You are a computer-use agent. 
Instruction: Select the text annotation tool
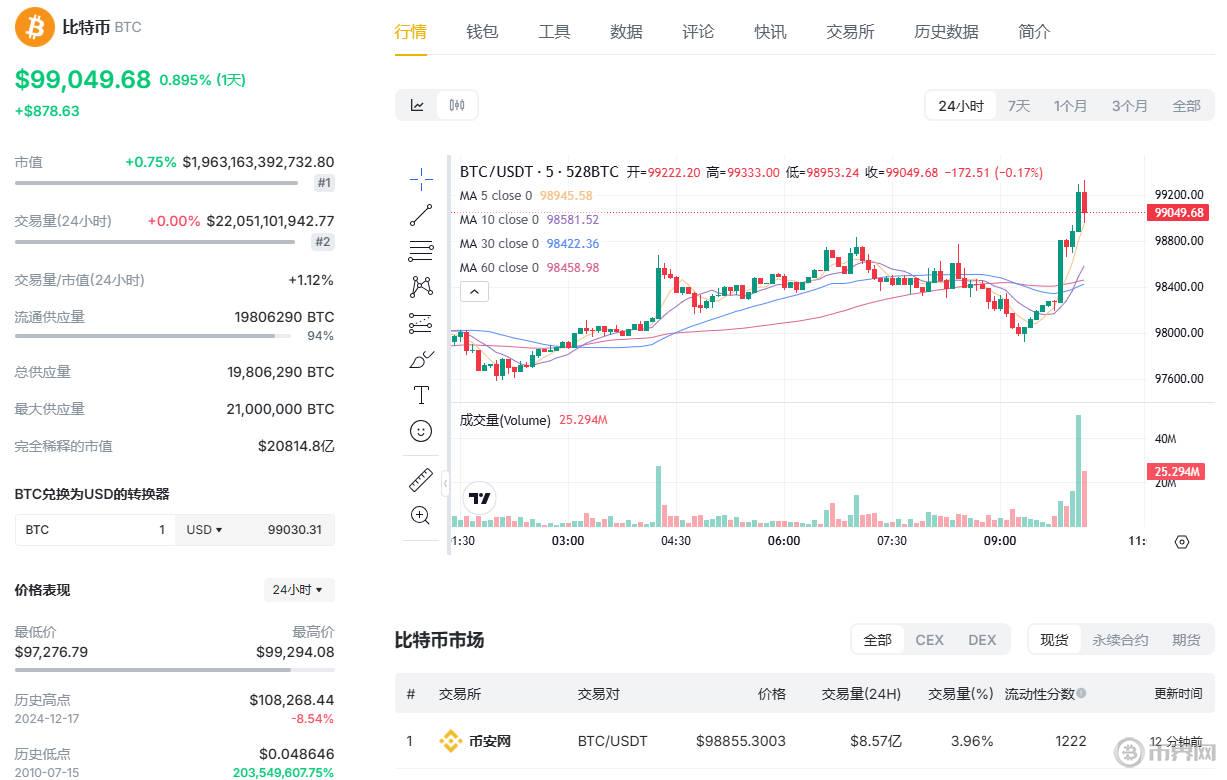point(421,395)
